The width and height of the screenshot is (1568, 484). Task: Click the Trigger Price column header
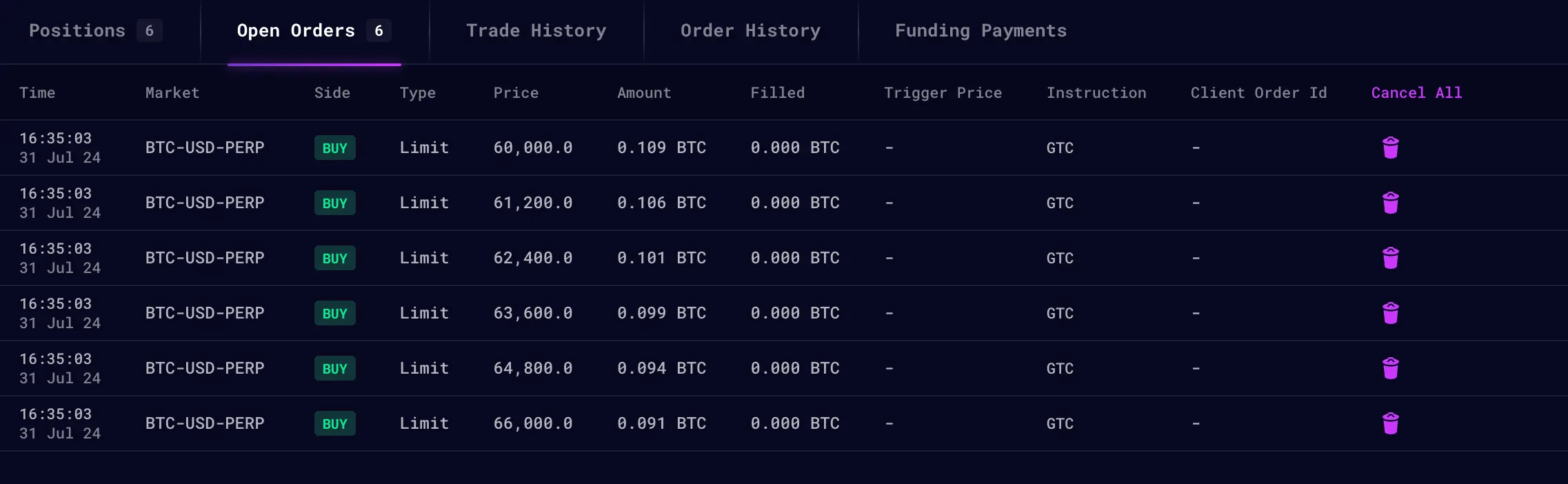click(x=943, y=93)
